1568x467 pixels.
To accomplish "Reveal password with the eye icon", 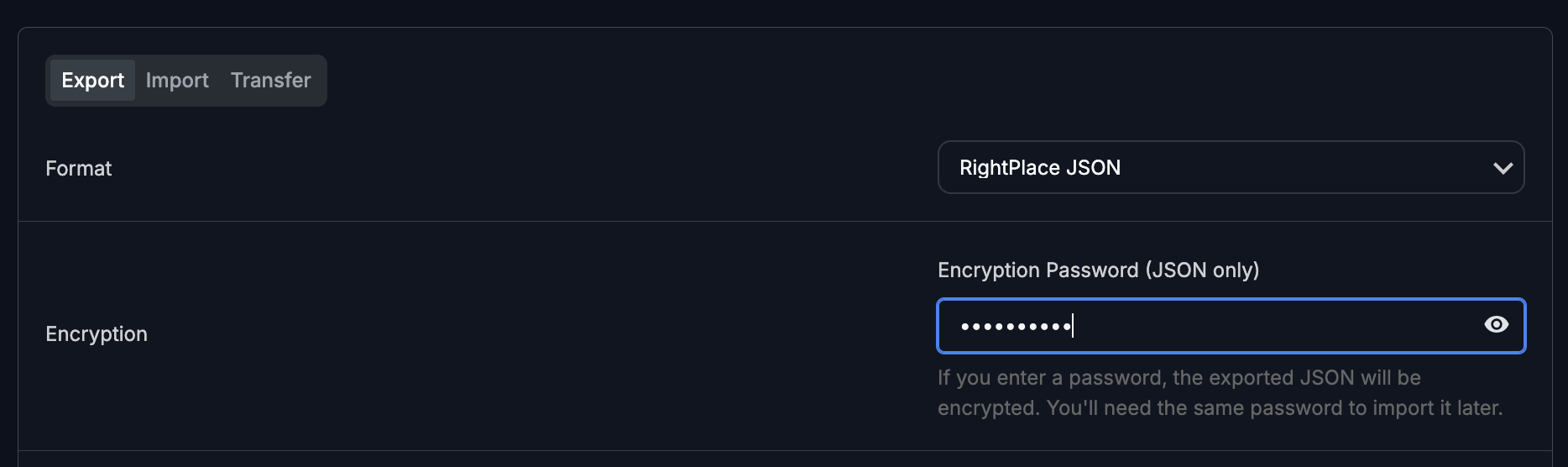I will [x=1496, y=325].
